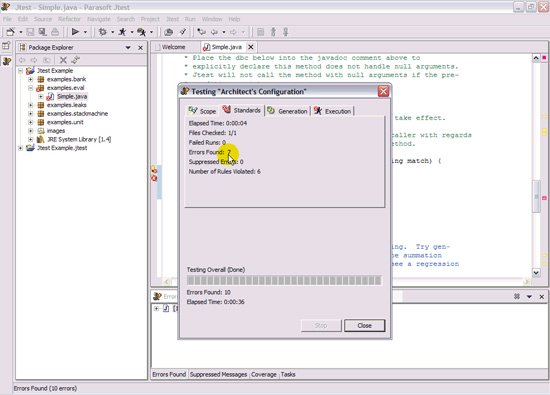Open the Package Explorer view menu arrow
Image resolution: width=550 pixels, height=395 pixels.
(x=128, y=47)
